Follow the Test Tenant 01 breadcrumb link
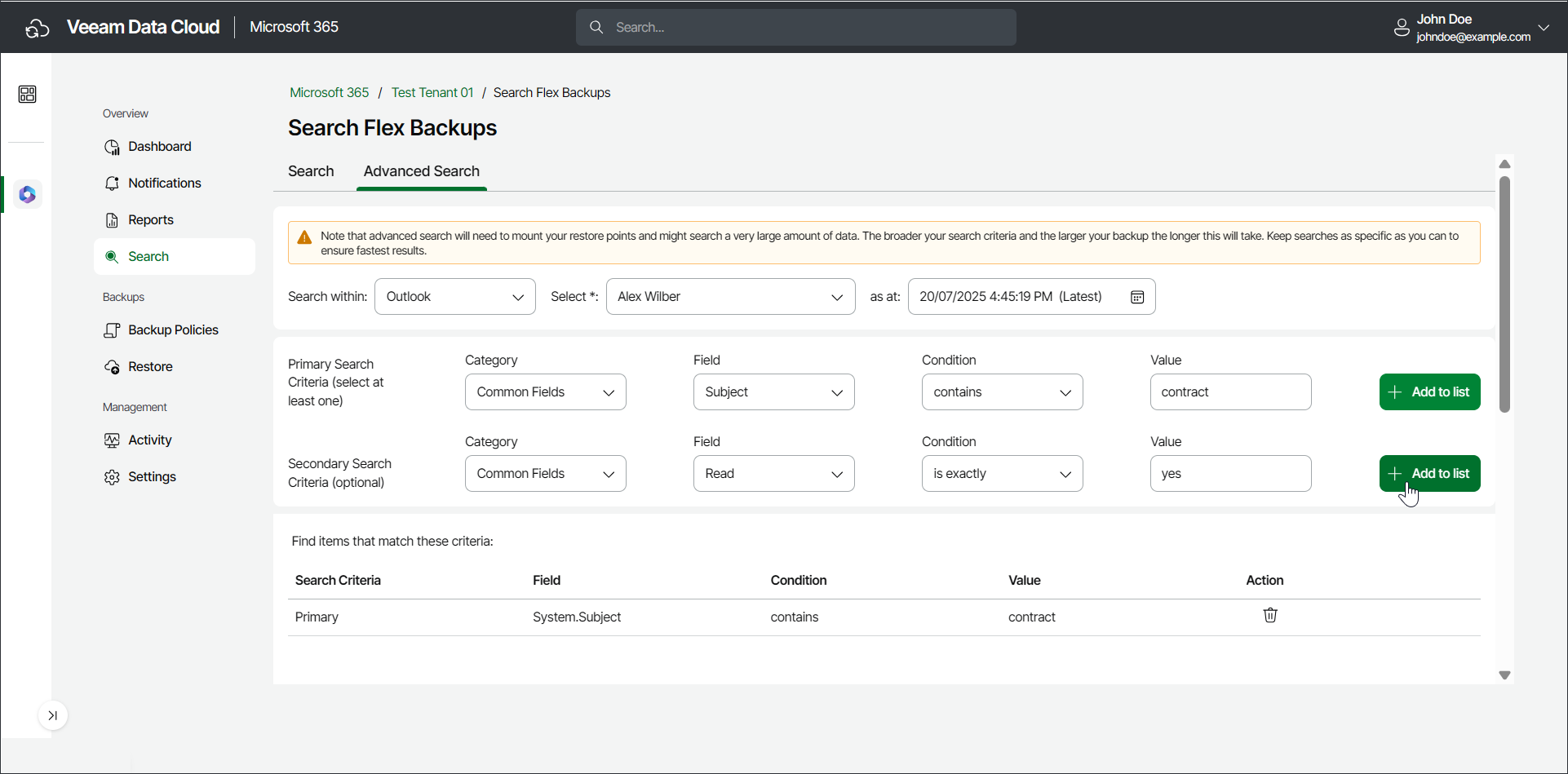 (x=432, y=93)
